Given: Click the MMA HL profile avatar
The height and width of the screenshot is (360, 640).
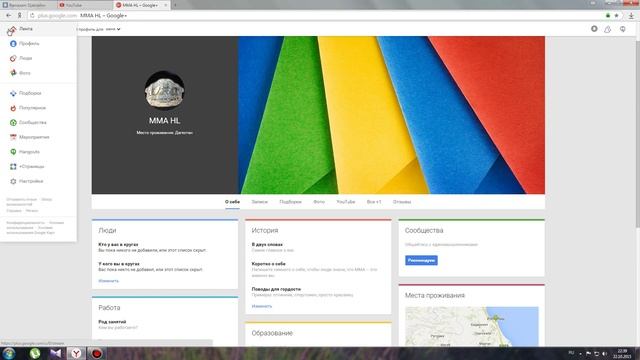Looking at the screenshot, I should [x=164, y=91].
